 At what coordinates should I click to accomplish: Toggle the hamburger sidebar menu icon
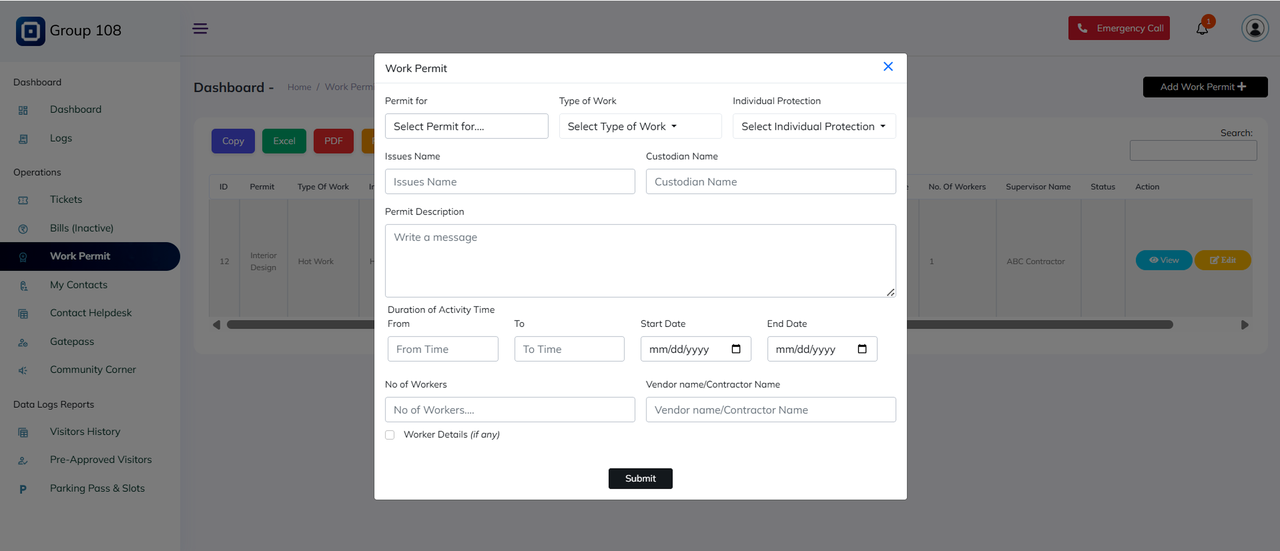coord(200,28)
